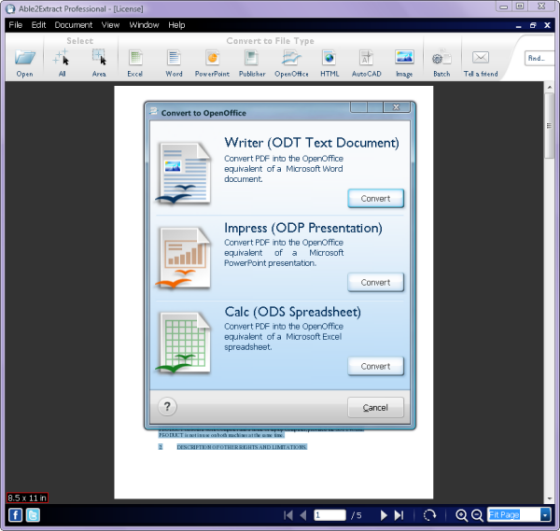Click the page number input field
Screen dimensions: 560x531
pos(330,515)
